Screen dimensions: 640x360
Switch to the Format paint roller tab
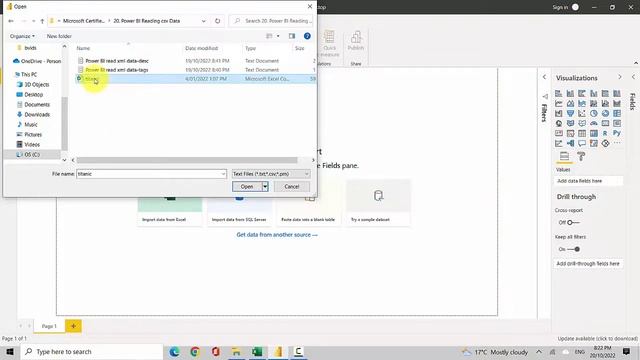pos(581,156)
